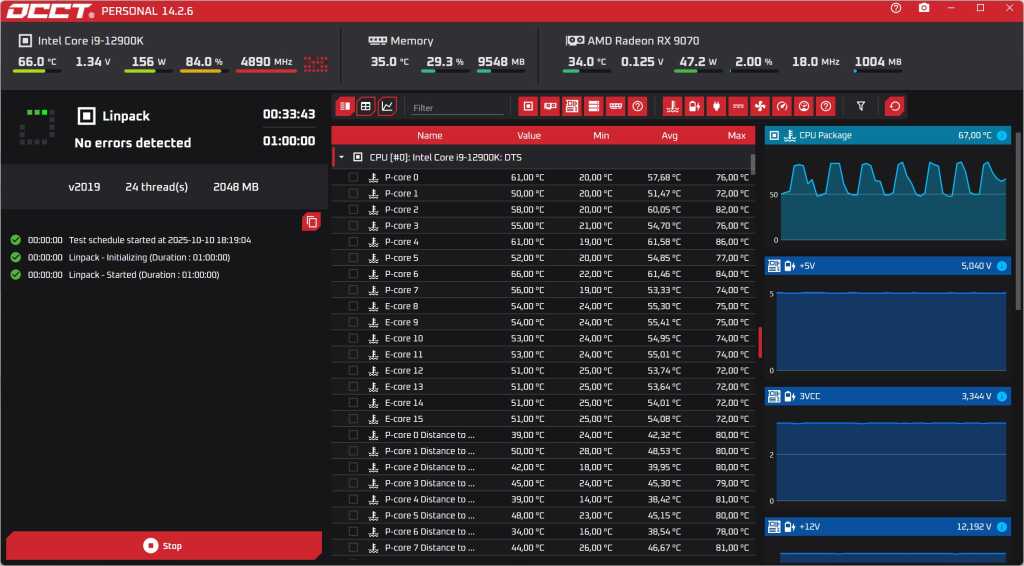Copy the test log with the clipboard icon
The width and height of the screenshot is (1024, 566).
pyautogui.click(x=311, y=222)
